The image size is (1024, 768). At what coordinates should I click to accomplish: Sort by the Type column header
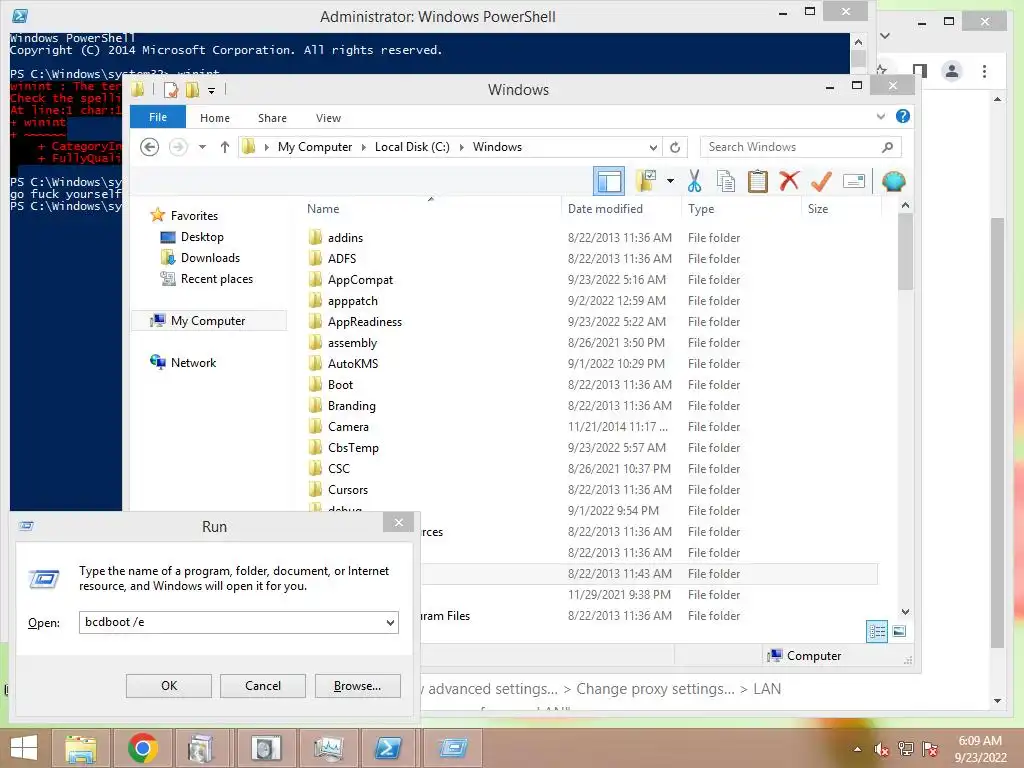click(741, 209)
